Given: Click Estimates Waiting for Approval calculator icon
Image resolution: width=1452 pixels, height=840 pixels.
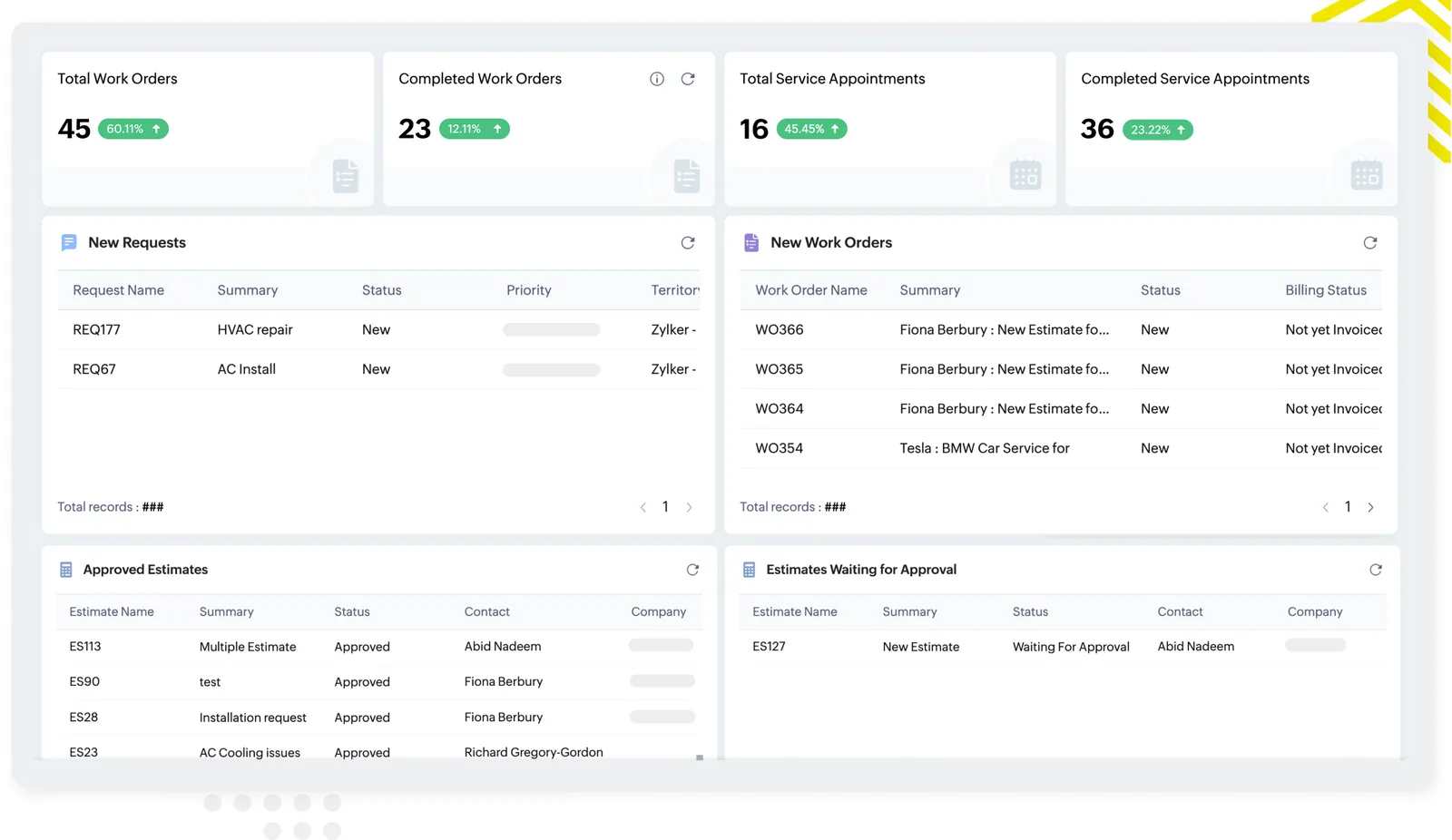Looking at the screenshot, I should point(749,570).
